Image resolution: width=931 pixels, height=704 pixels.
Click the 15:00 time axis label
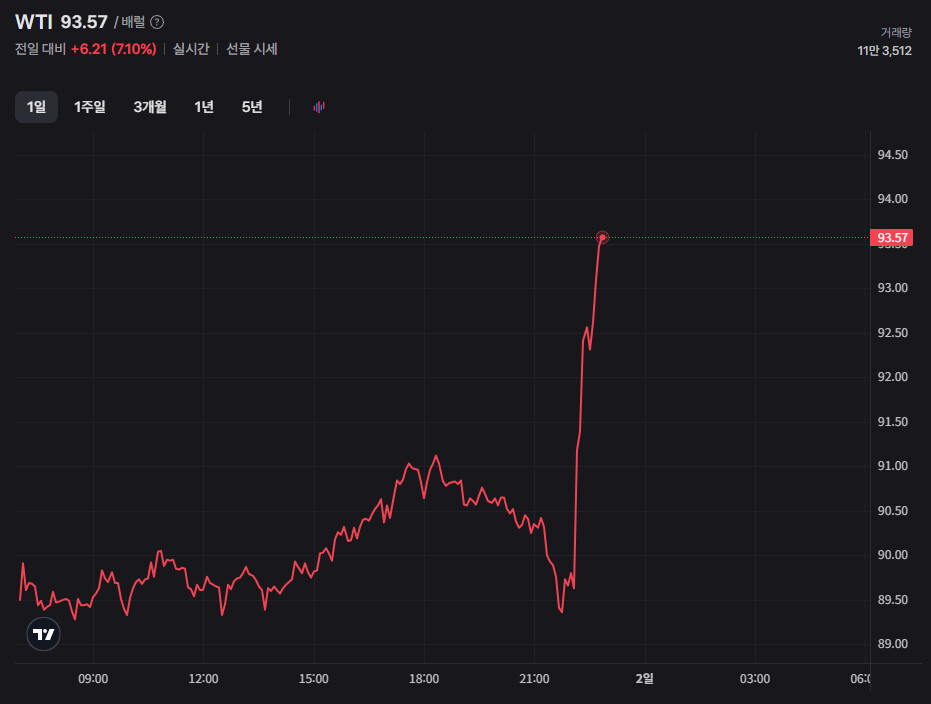(x=314, y=678)
